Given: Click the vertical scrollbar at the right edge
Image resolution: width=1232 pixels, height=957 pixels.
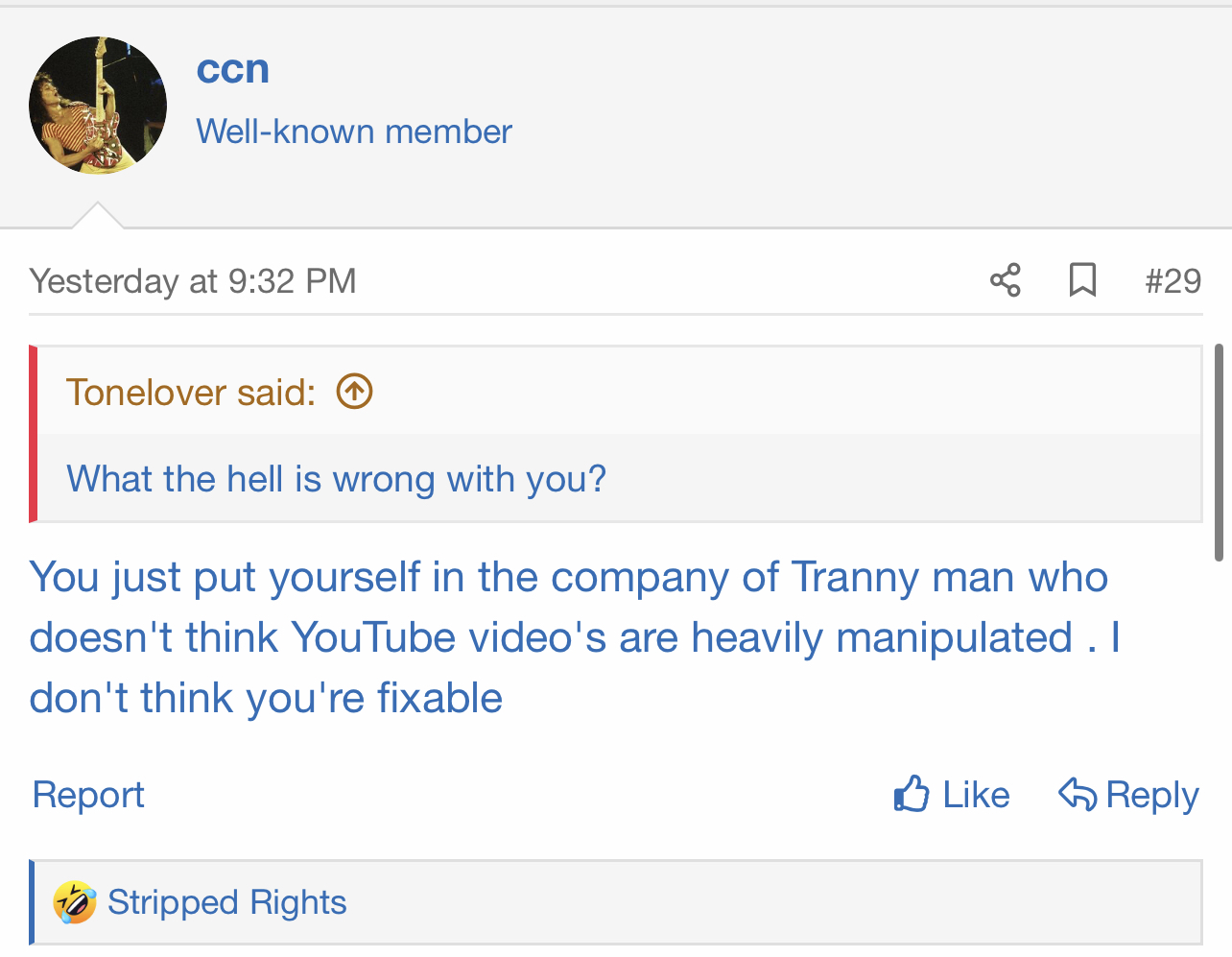Looking at the screenshot, I should pyautogui.click(x=1219, y=451).
